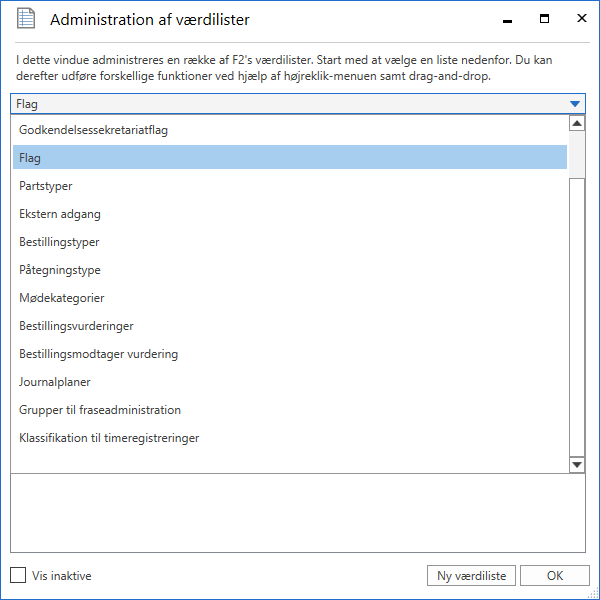Select Grupper til fraseadministration
The height and width of the screenshot is (600, 600).
(100, 410)
